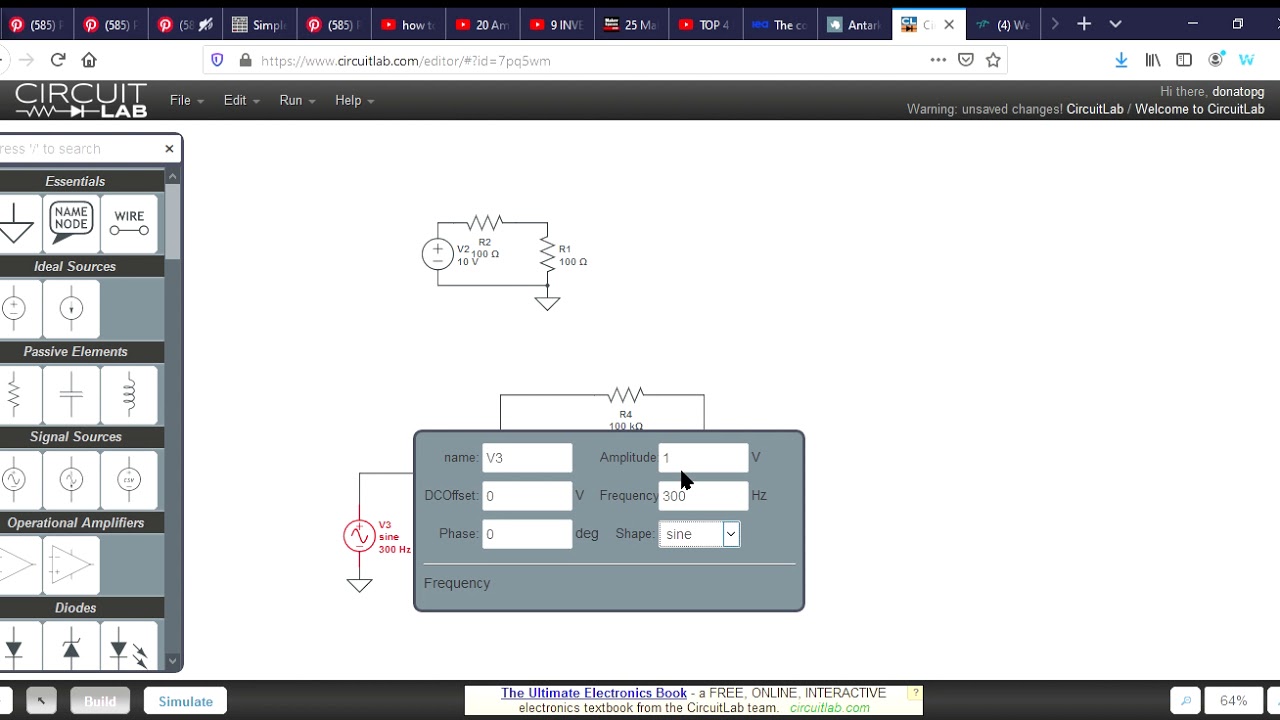Select resistor R1 in the circuit
Viewport: 1280px width, 720px height.
click(547, 254)
